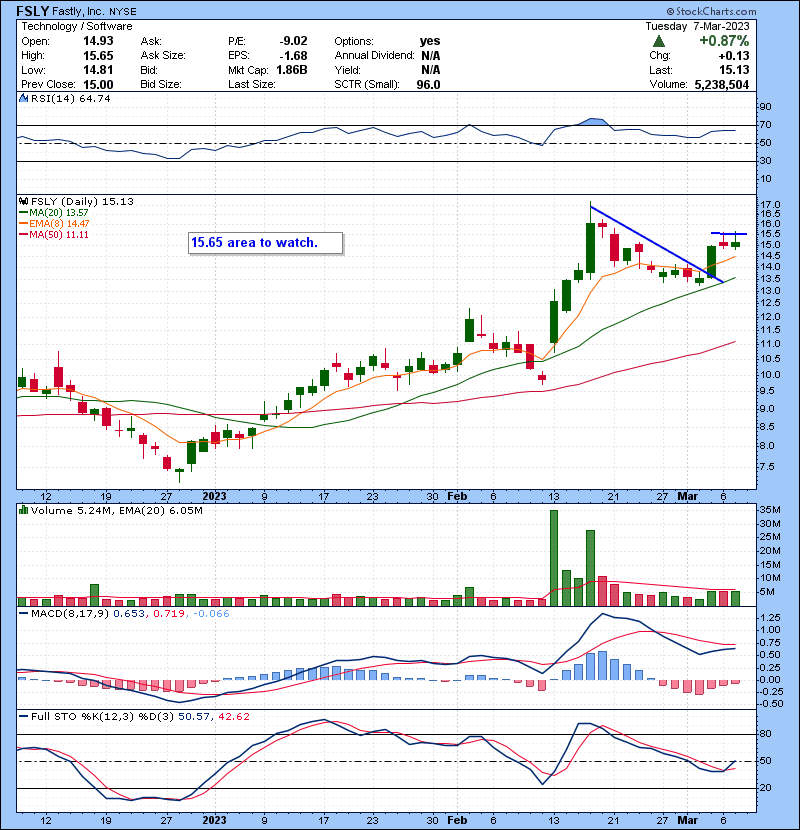Click the candlestick icon beside FSLY (Daily)

tap(23, 201)
